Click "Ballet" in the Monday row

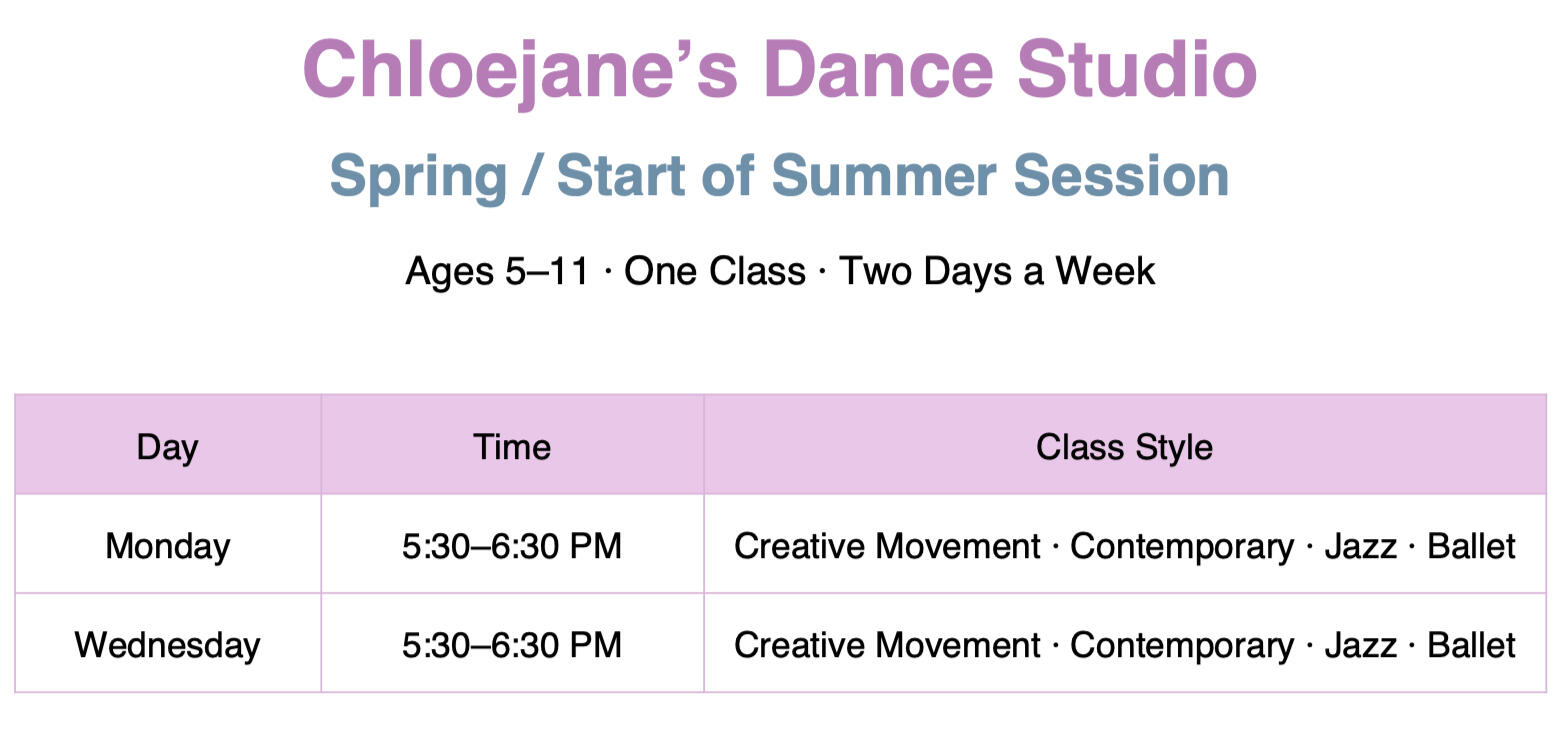[1471, 546]
